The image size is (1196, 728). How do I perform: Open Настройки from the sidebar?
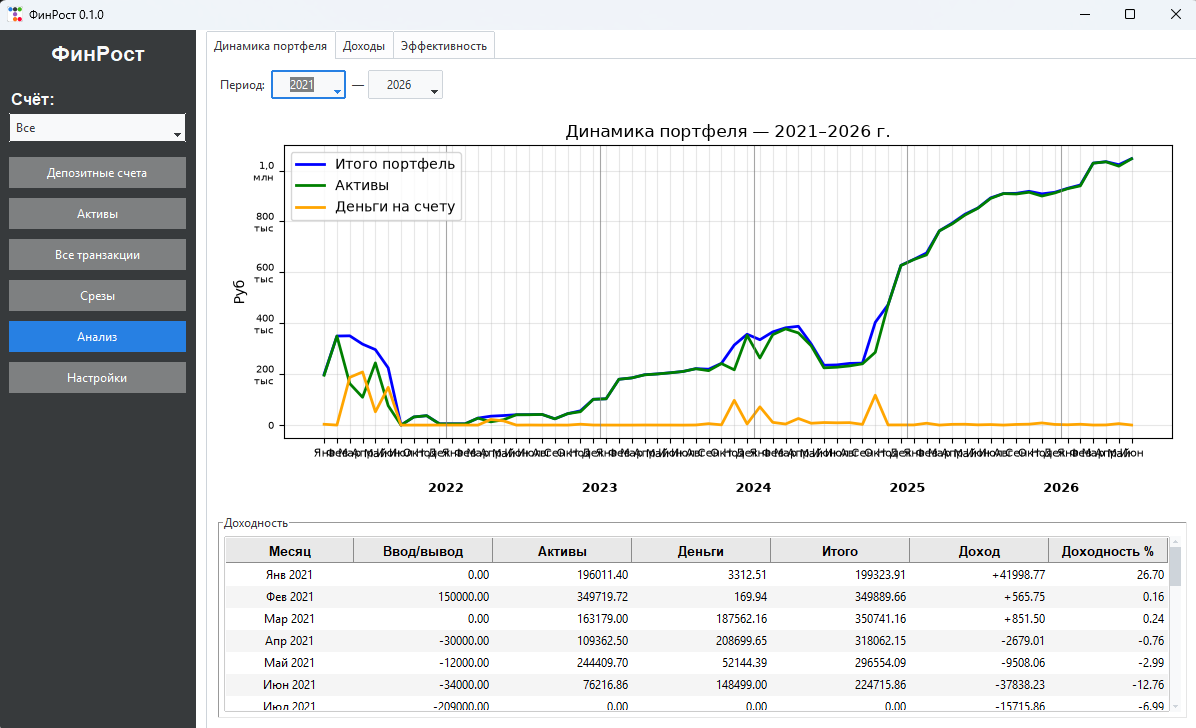97,378
